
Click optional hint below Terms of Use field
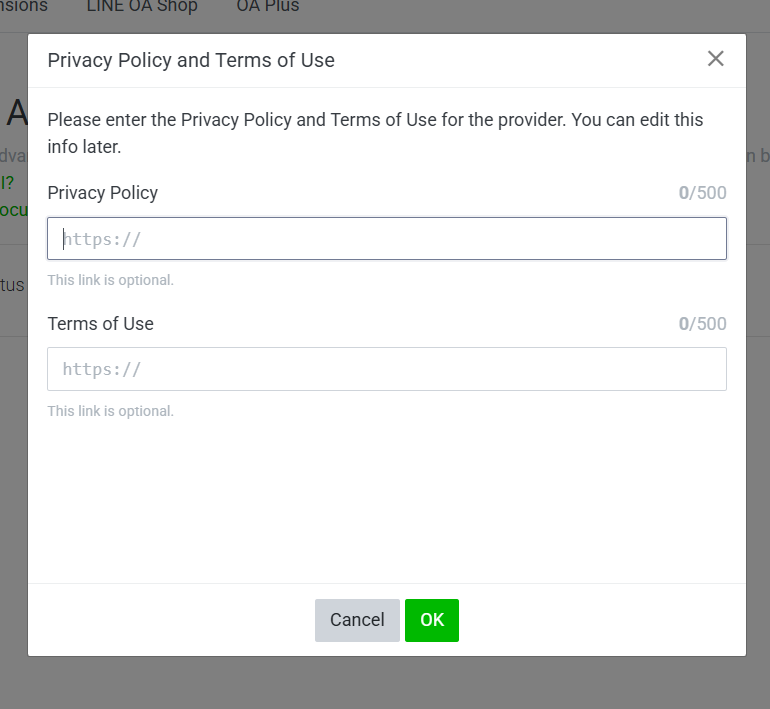click(x=110, y=411)
